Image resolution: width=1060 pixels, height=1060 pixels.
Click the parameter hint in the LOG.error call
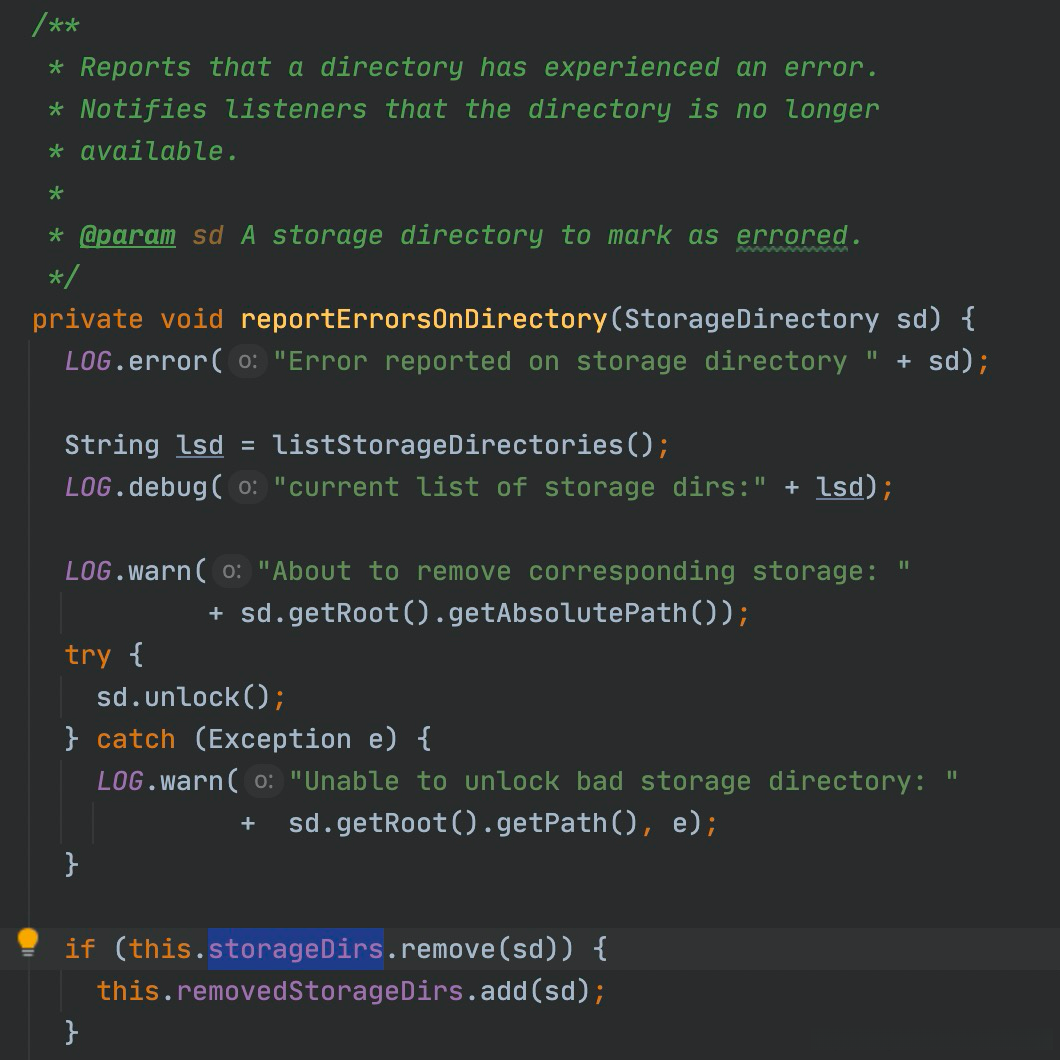248,361
